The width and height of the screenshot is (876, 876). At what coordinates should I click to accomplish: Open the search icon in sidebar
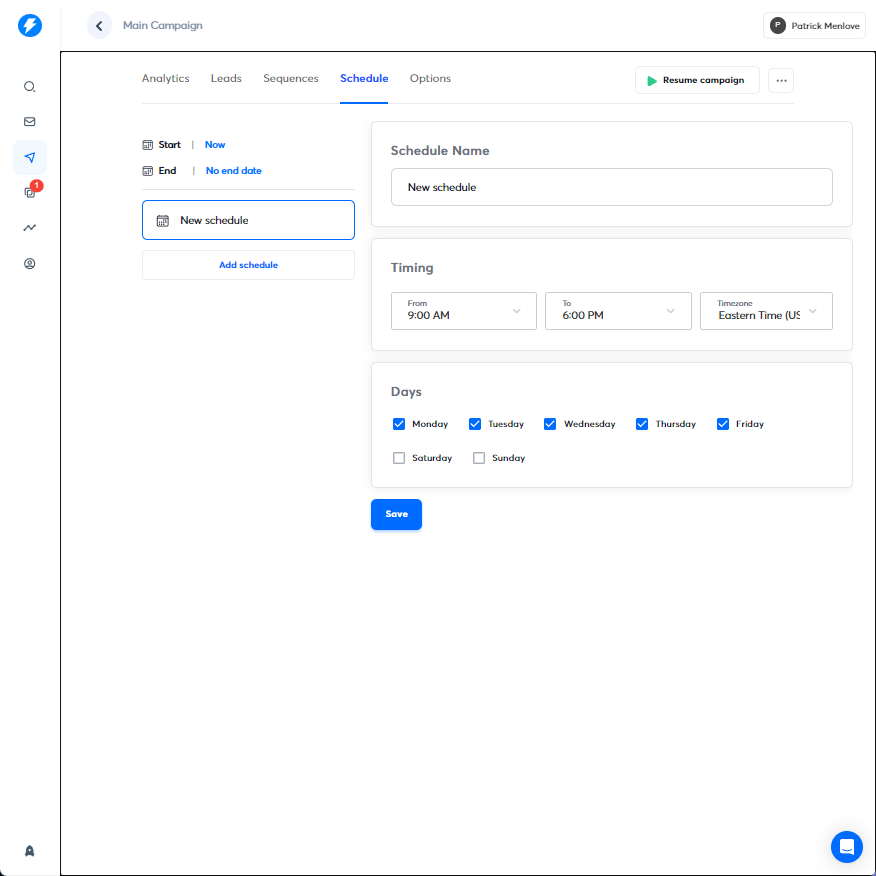click(30, 87)
